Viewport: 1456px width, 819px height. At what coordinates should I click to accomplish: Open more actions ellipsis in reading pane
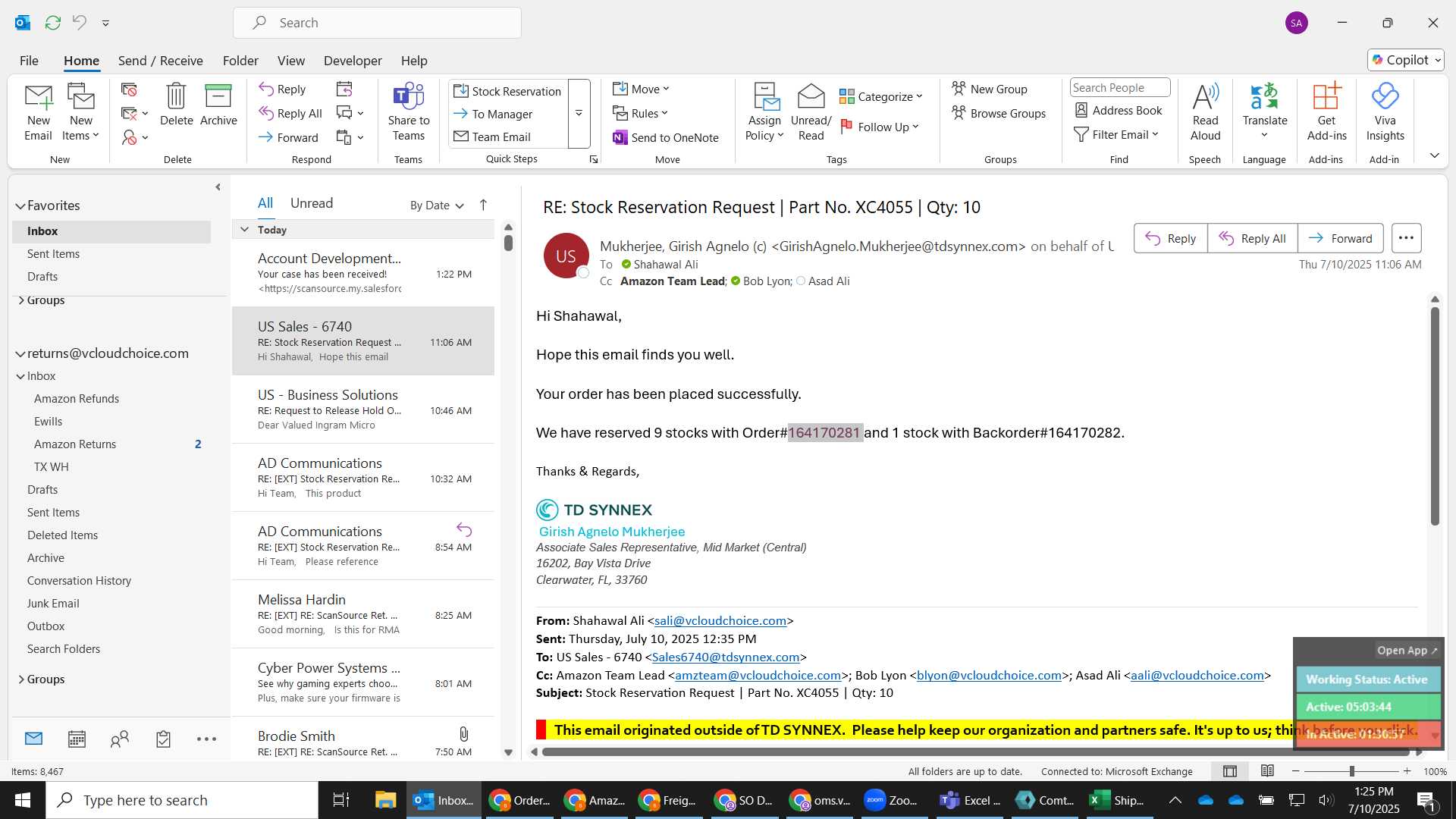[x=1406, y=238]
